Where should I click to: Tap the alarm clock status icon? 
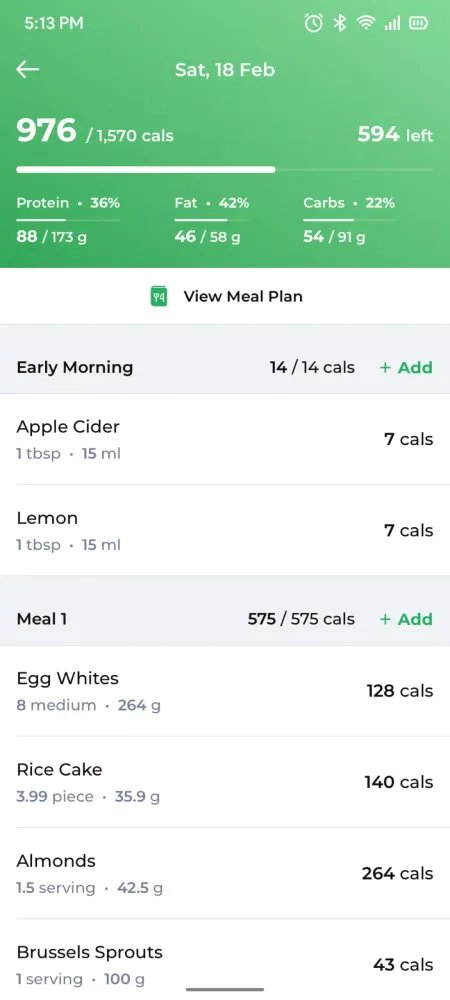coord(313,24)
